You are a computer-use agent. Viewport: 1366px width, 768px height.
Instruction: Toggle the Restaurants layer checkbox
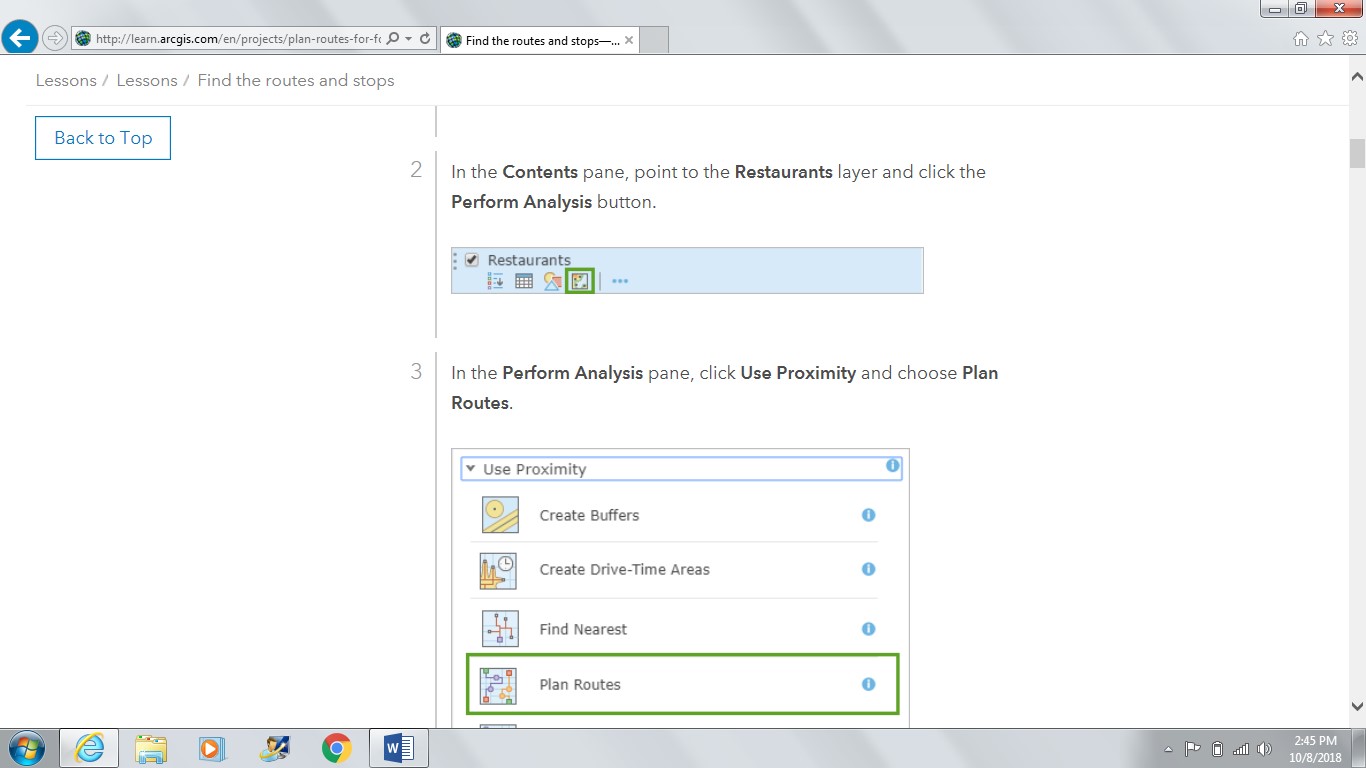(472, 260)
